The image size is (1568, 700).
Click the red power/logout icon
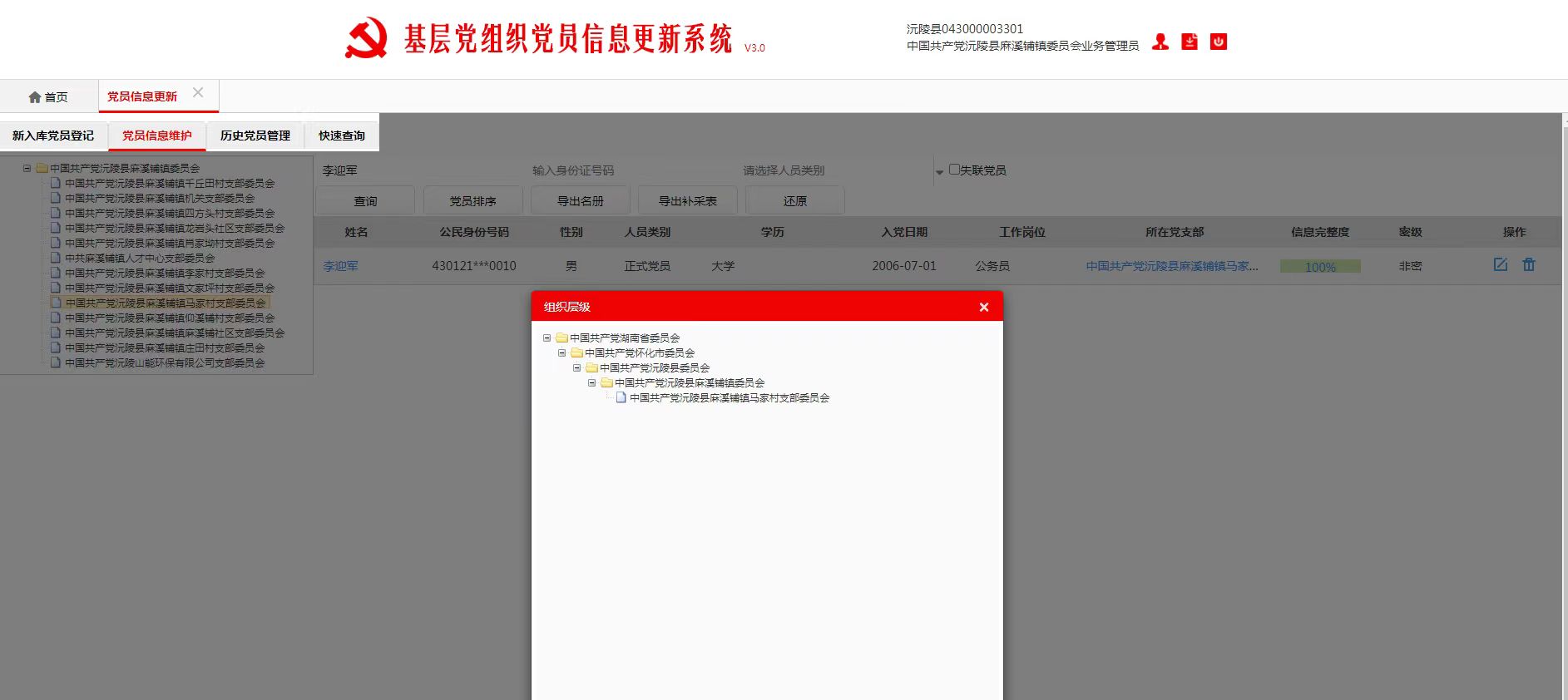pos(1219,42)
